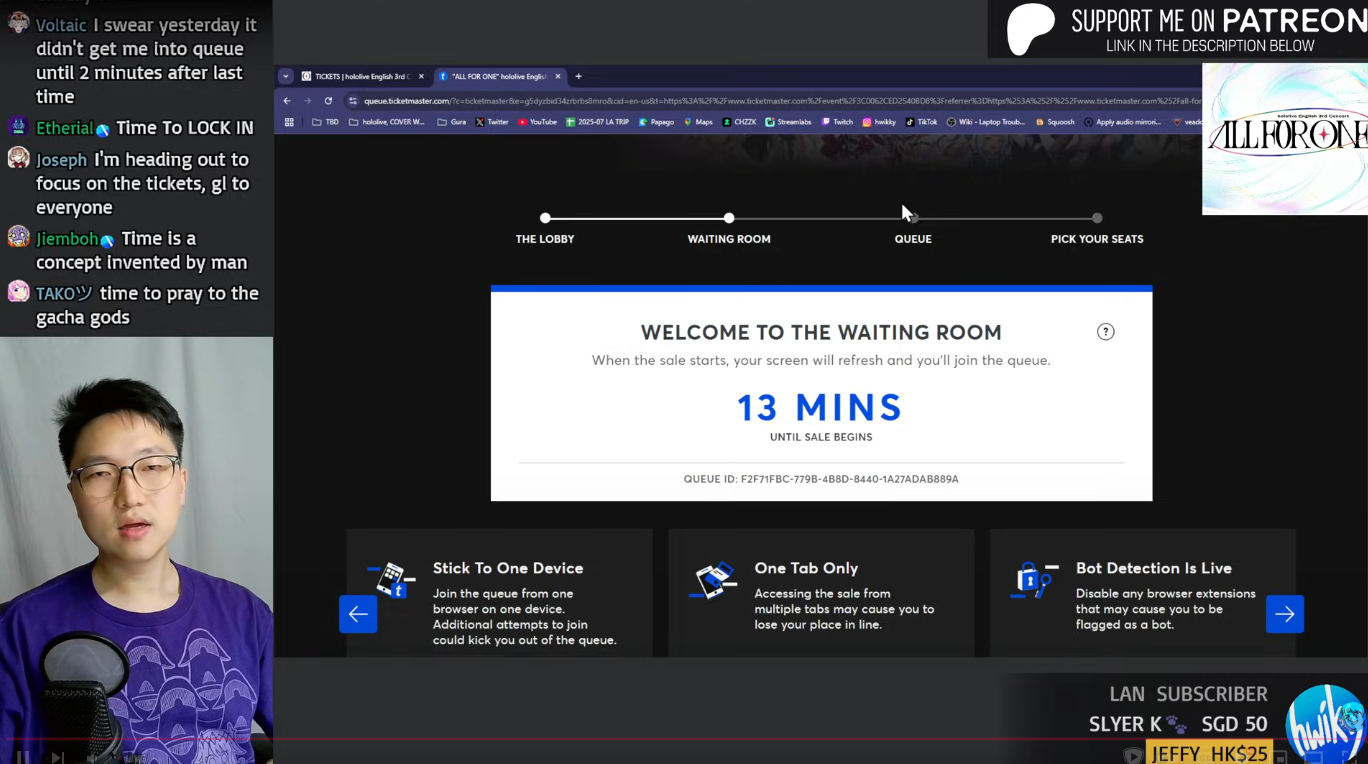This screenshot has width=1368, height=764.
Task: Click the hwikky channel logo watermark
Action: click(1325, 724)
